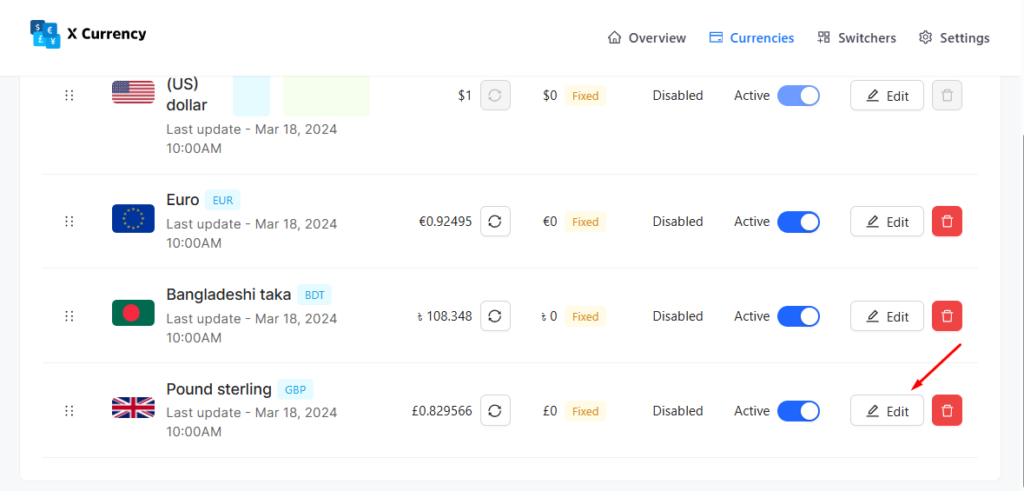Delete the Euro currency
Viewport: 1024px width, 491px height.
[x=947, y=221]
